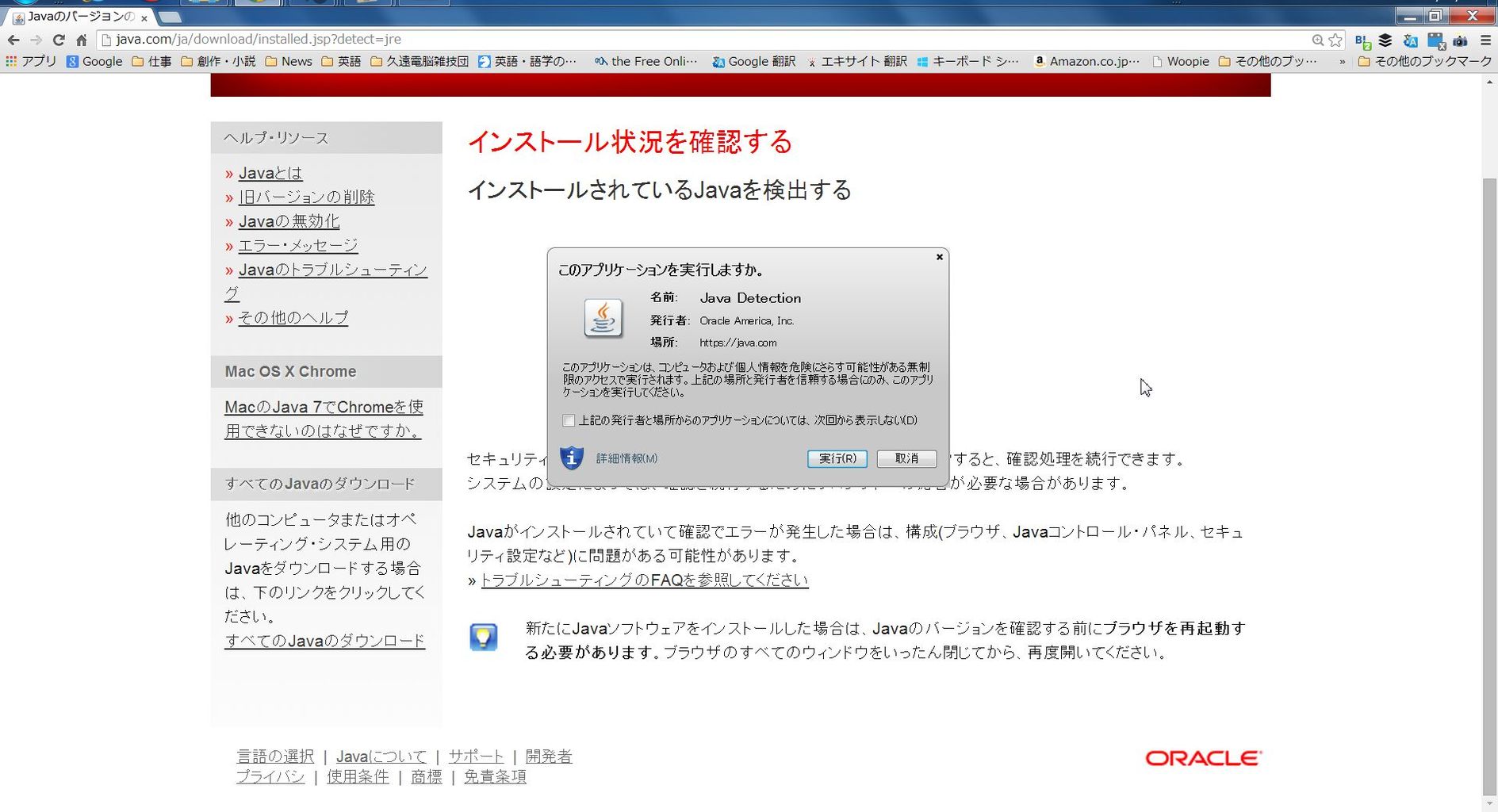Open a new tab with the tab button
The image size is (1498, 812).
(x=170, y=17)
